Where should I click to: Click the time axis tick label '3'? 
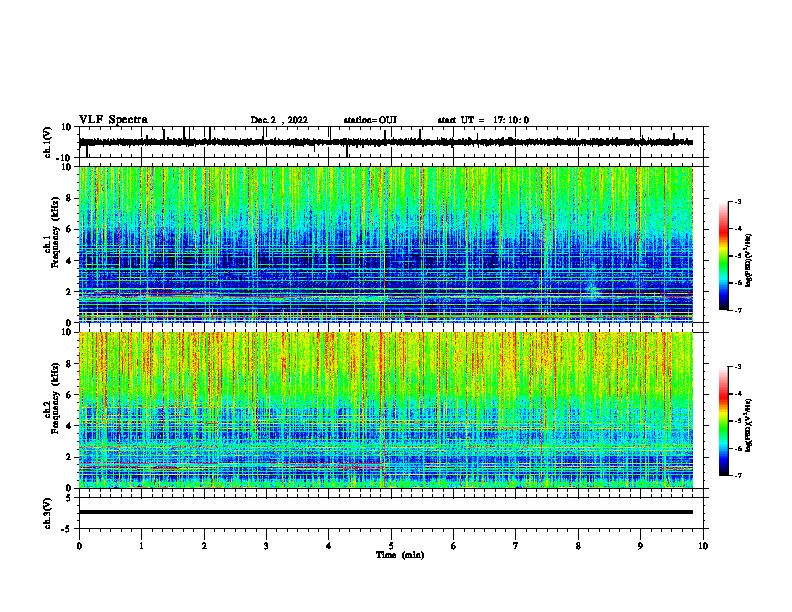click(x=266, y=546)
